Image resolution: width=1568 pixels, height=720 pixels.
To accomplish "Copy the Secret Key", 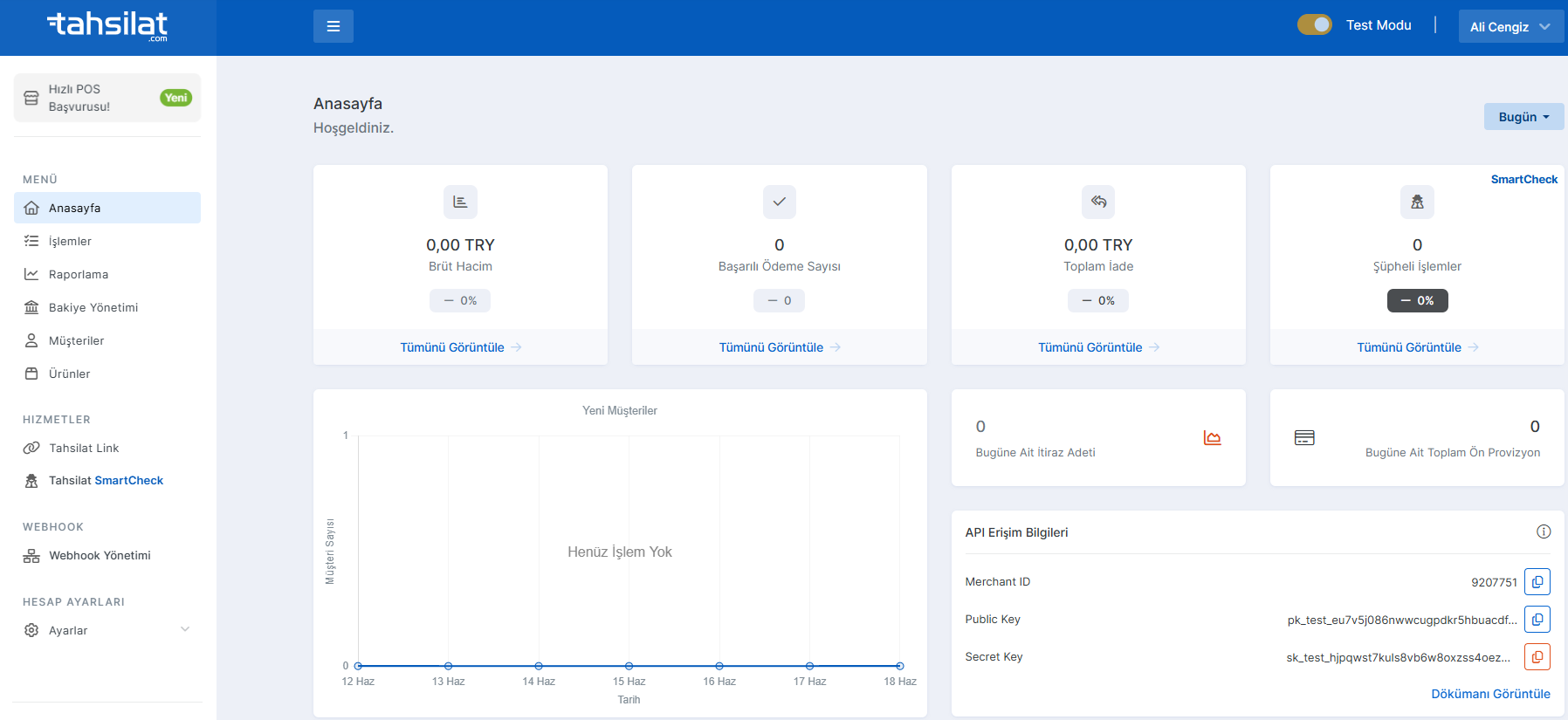I will tap(1537, 657).
